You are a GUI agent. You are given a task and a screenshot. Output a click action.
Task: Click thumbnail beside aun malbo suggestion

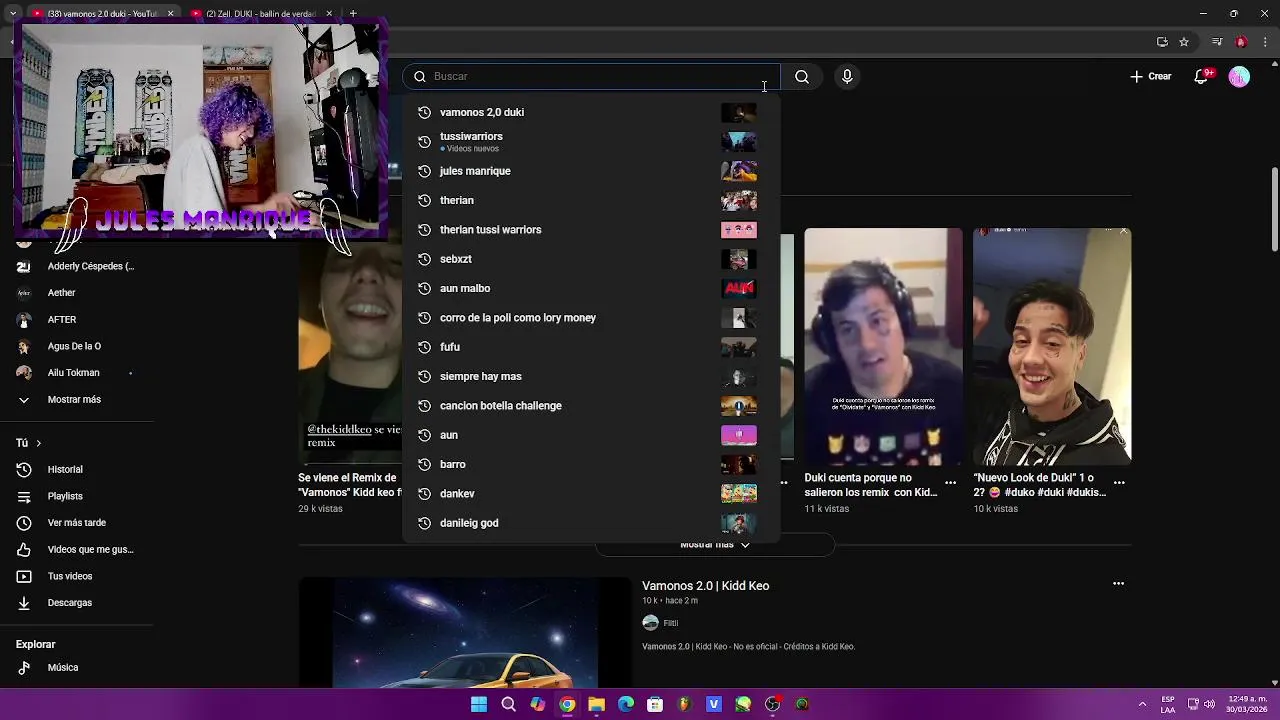point(739,288)
